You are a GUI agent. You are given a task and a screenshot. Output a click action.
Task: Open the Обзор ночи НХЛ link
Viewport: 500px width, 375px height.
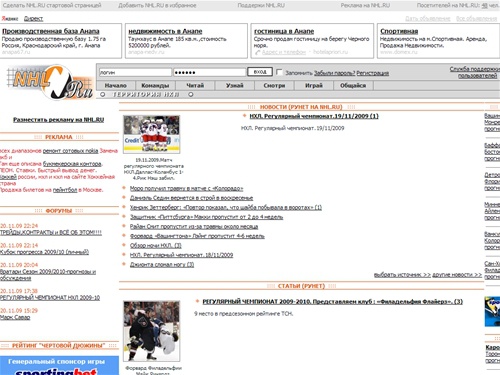pos(156,246)
